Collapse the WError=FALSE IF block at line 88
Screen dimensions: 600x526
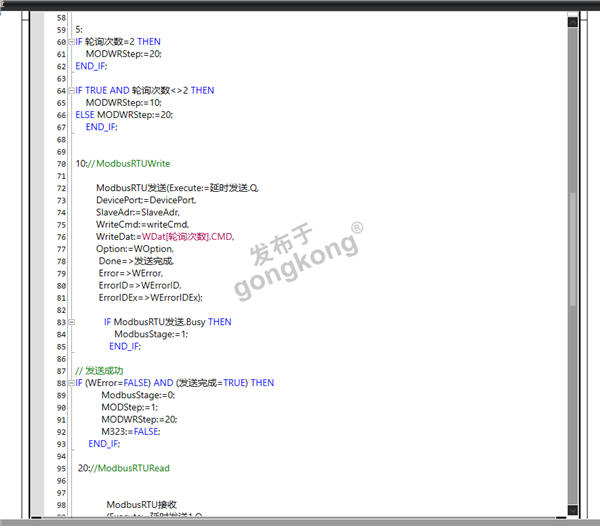(x=71, y=383)
